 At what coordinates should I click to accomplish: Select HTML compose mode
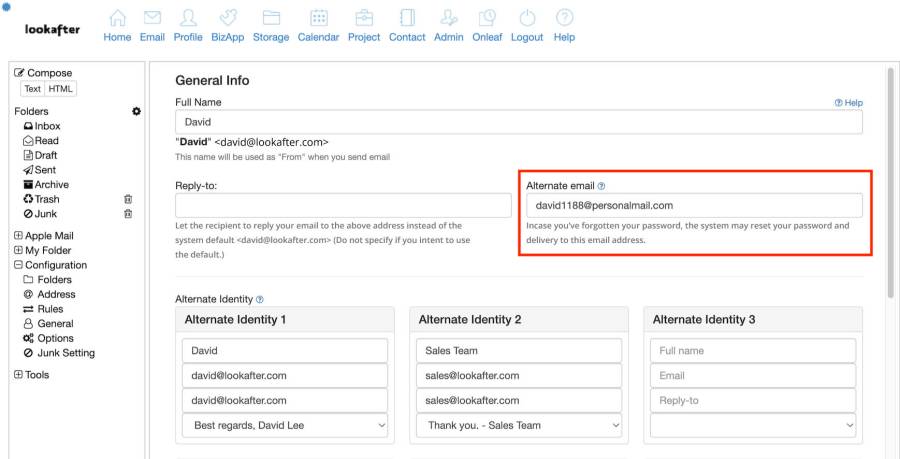point(61,89)
